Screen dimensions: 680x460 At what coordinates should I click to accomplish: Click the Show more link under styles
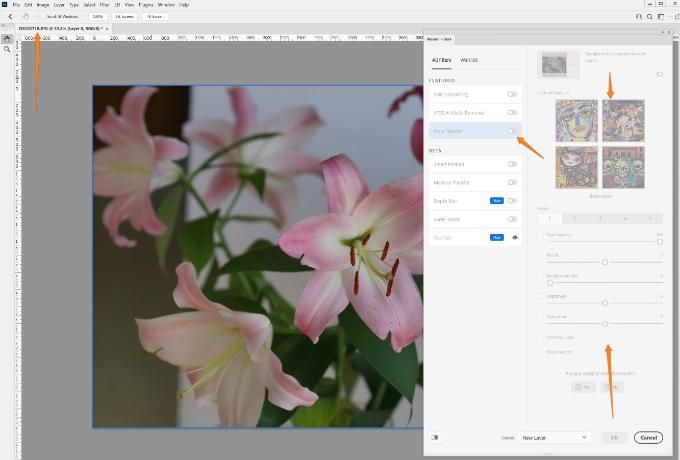(600, 196)
